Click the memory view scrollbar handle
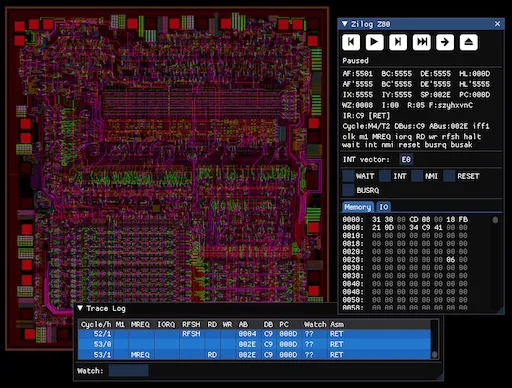512x388 pixels. 495,220
